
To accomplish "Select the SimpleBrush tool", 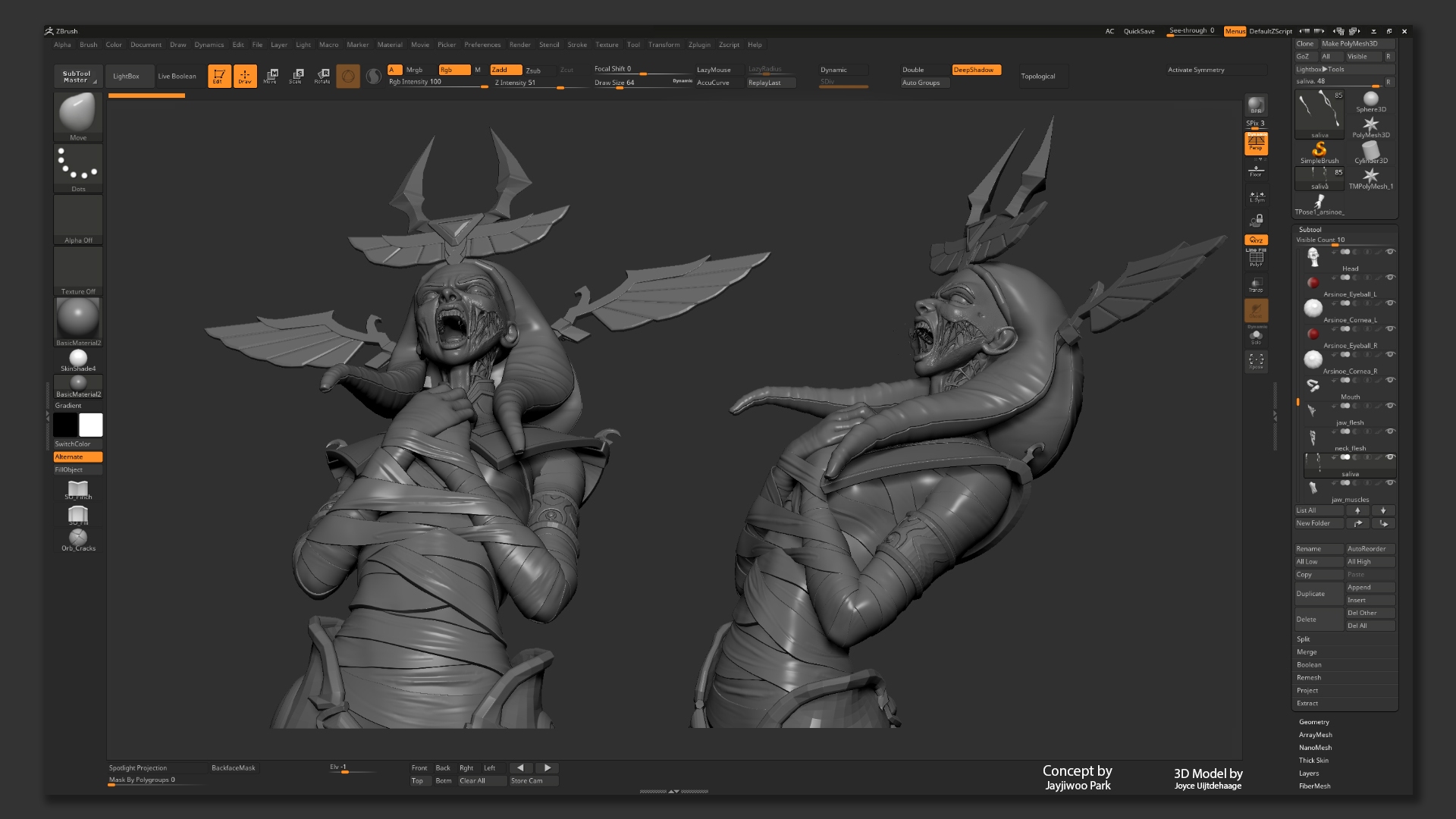I will (1319, 152).
